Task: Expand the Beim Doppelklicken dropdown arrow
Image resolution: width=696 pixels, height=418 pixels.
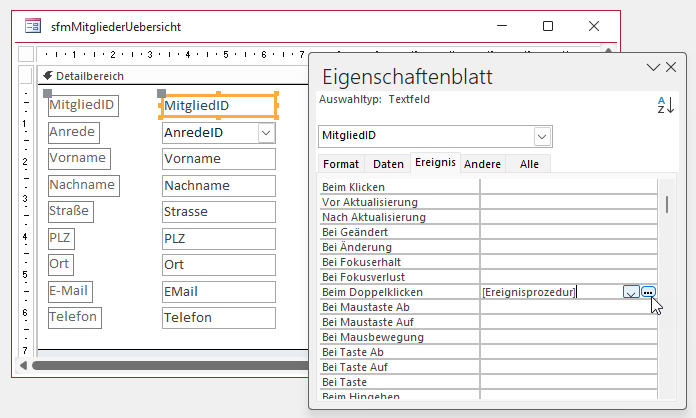Action: [x=631, y=292]
